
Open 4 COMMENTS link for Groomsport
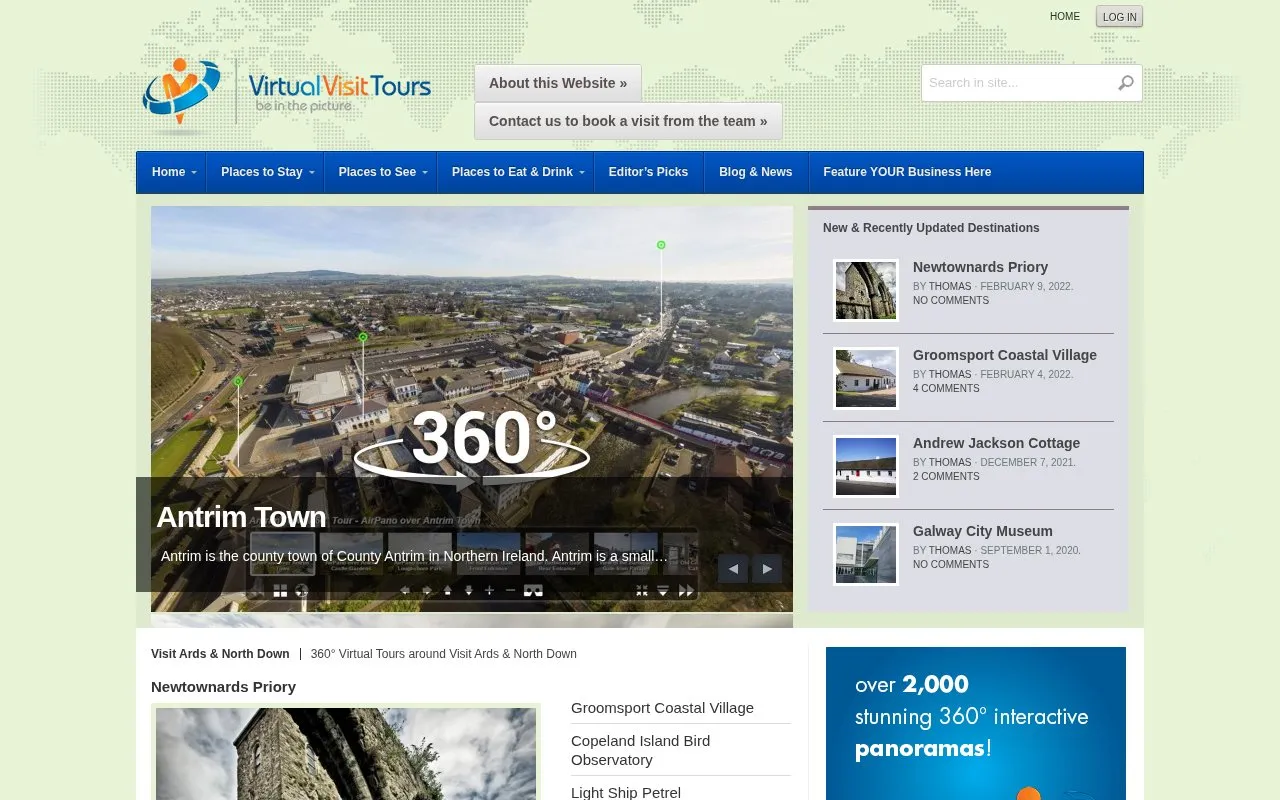tap(946, 389)
